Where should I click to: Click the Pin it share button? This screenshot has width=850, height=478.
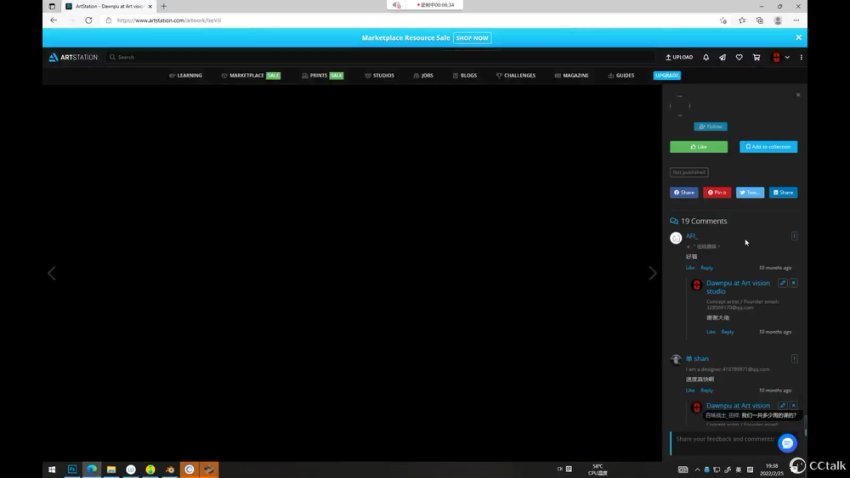coord(717,192)
